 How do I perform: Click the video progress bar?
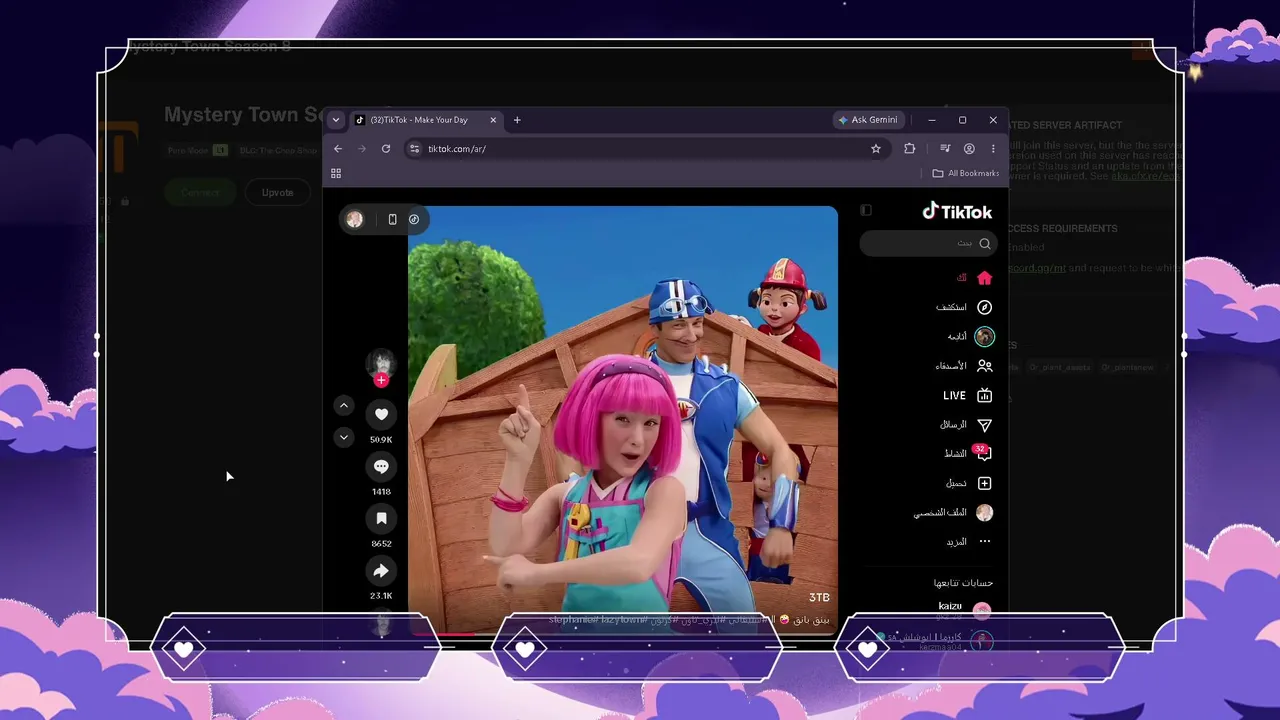tap(623, 632)
